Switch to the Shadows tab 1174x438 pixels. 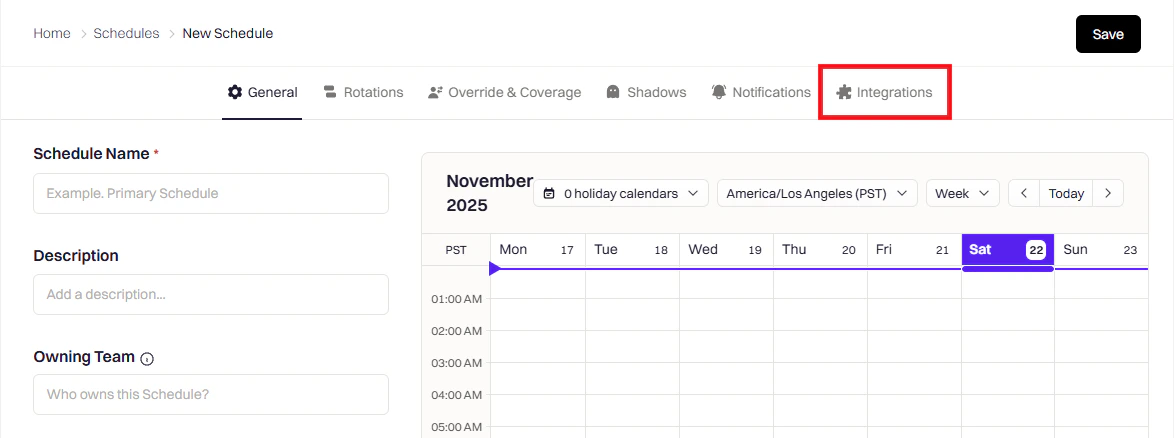646,92
